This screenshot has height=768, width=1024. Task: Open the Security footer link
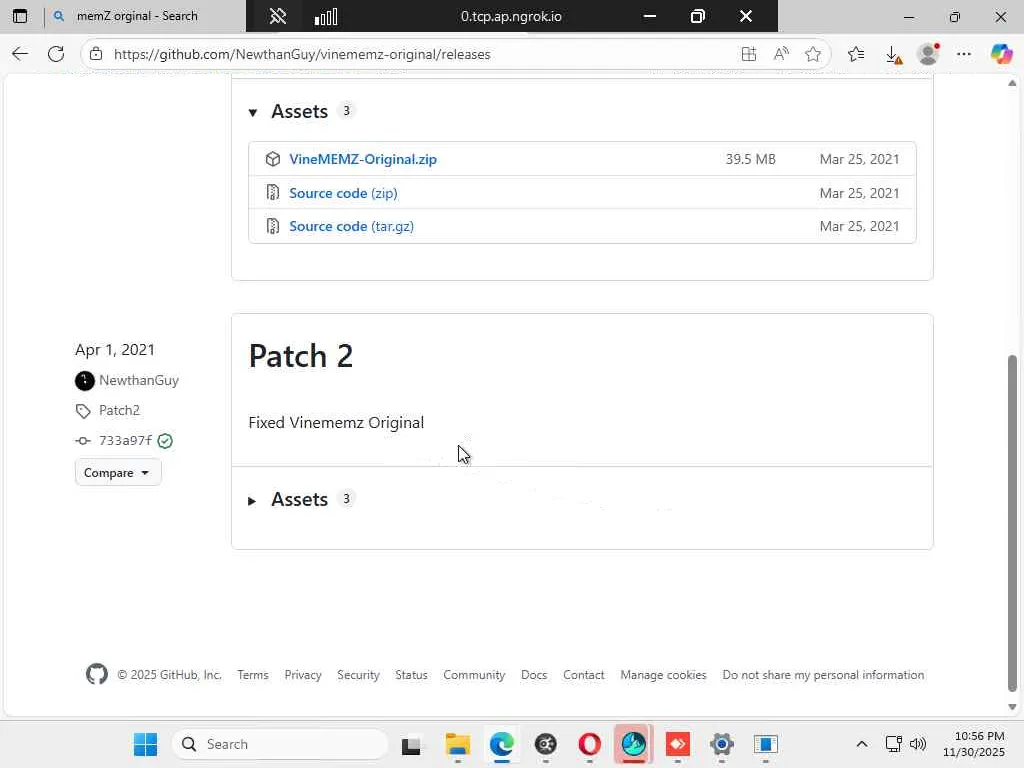point(358,675)
